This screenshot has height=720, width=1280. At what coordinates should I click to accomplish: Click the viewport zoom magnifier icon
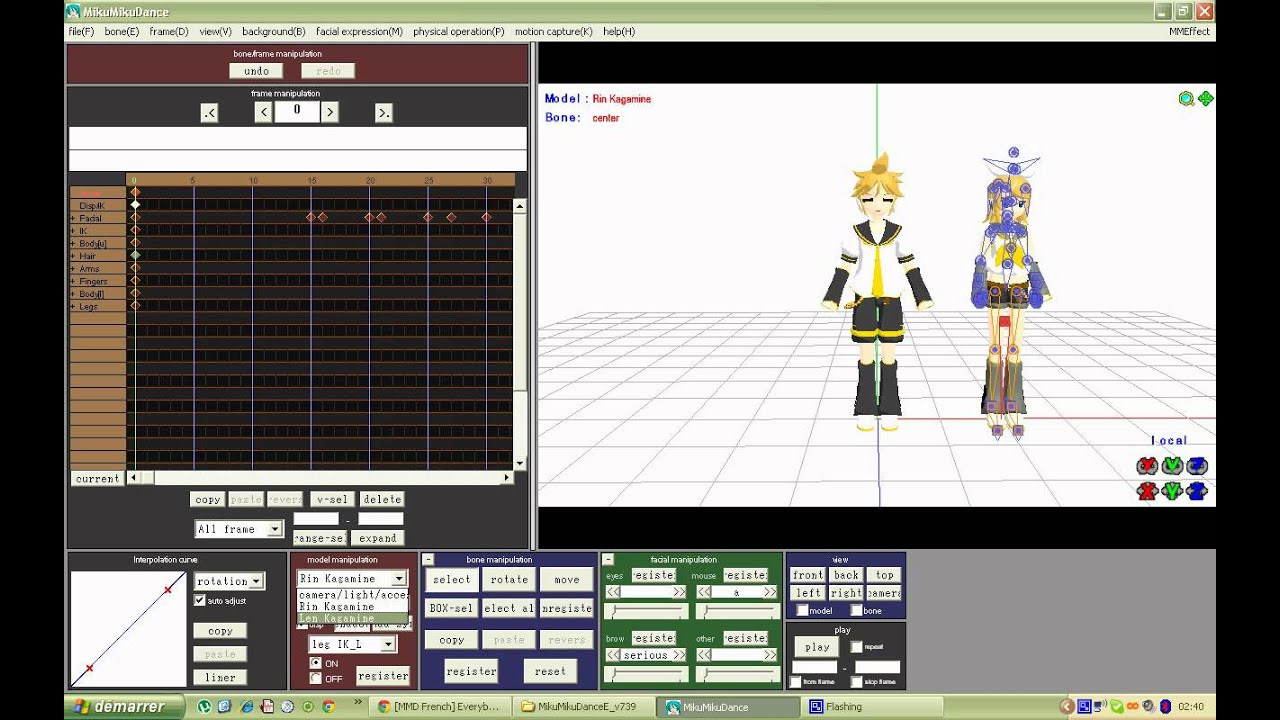(1186, 98)
